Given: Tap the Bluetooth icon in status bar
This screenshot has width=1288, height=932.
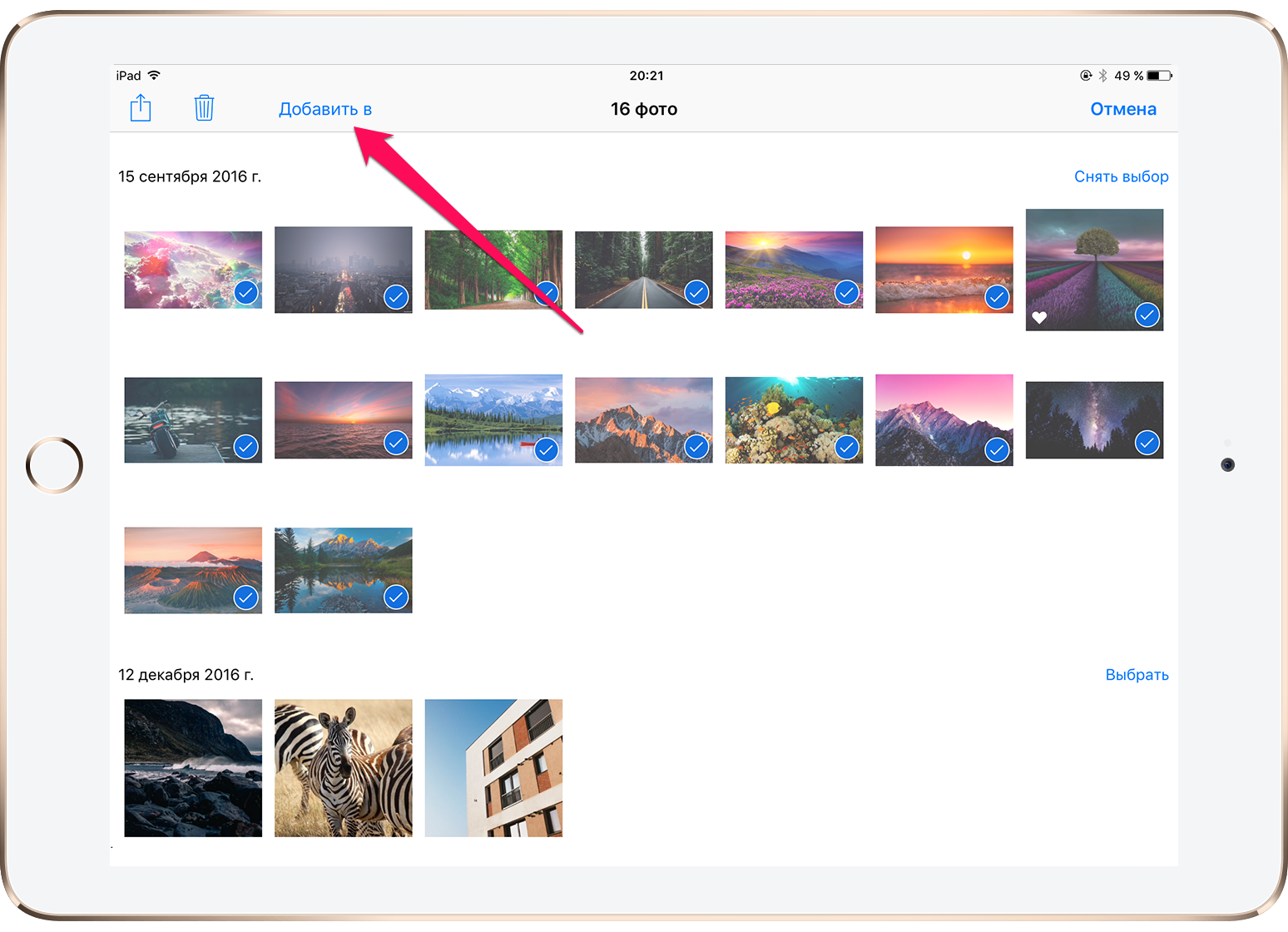Looking at the screenshot, I should (1103, 76).
